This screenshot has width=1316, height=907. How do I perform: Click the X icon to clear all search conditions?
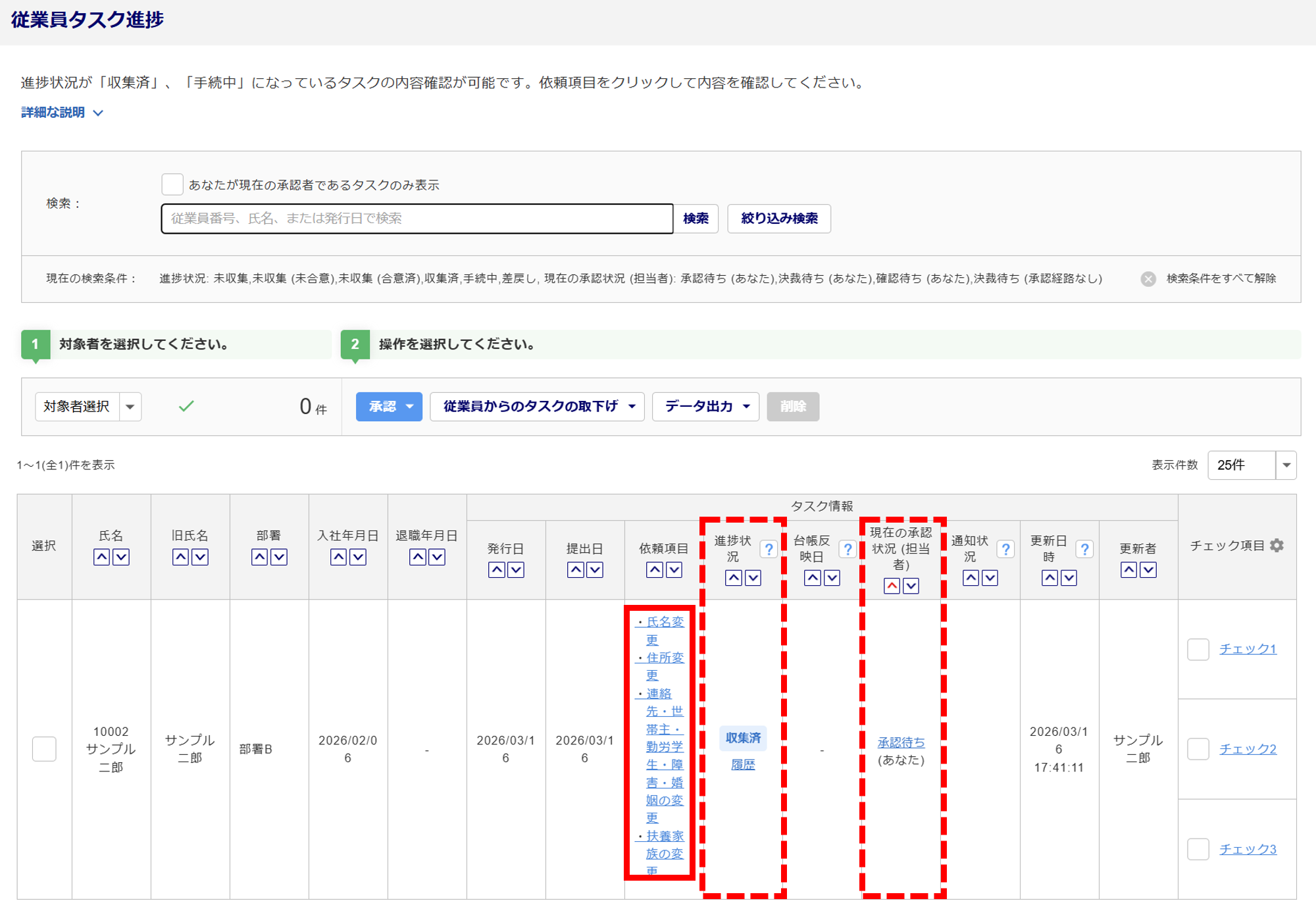[1148, 279]
